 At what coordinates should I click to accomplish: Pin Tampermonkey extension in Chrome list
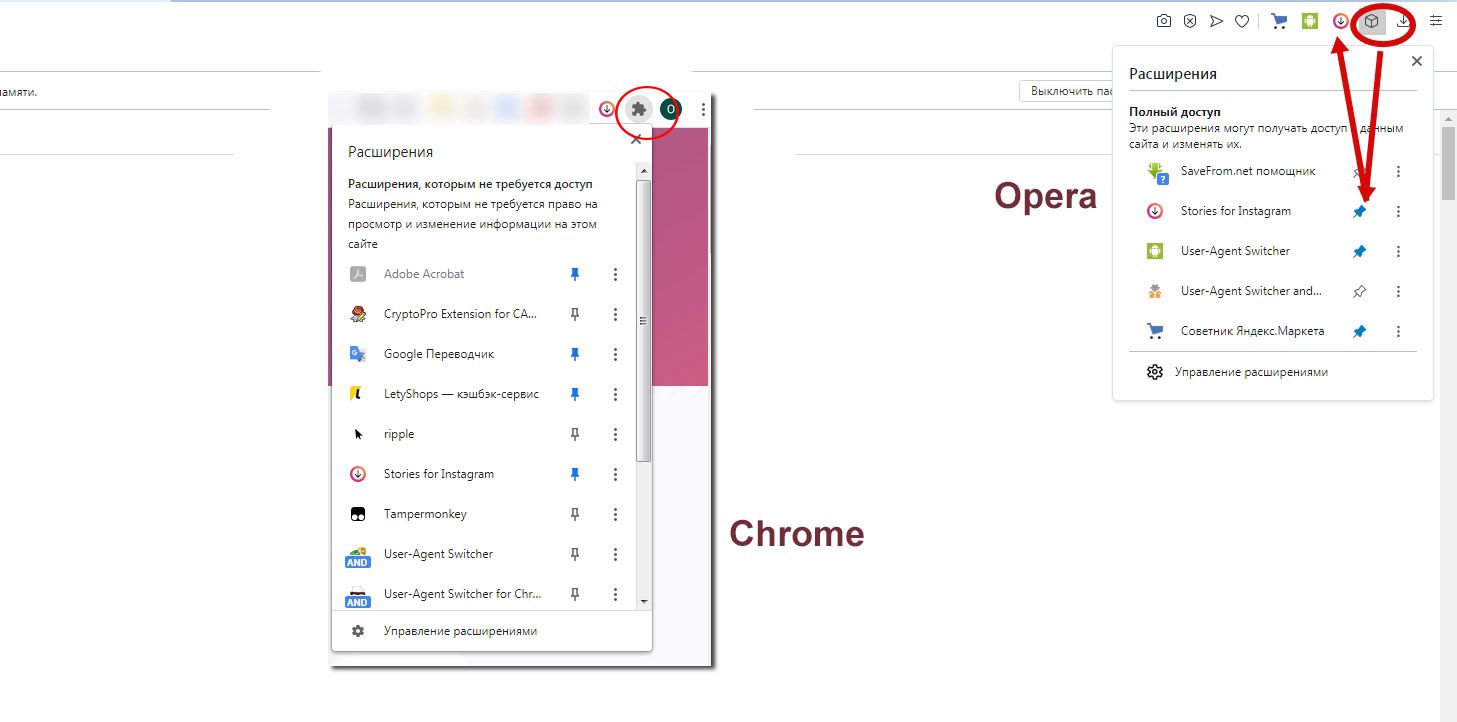(x=575, y=514)
